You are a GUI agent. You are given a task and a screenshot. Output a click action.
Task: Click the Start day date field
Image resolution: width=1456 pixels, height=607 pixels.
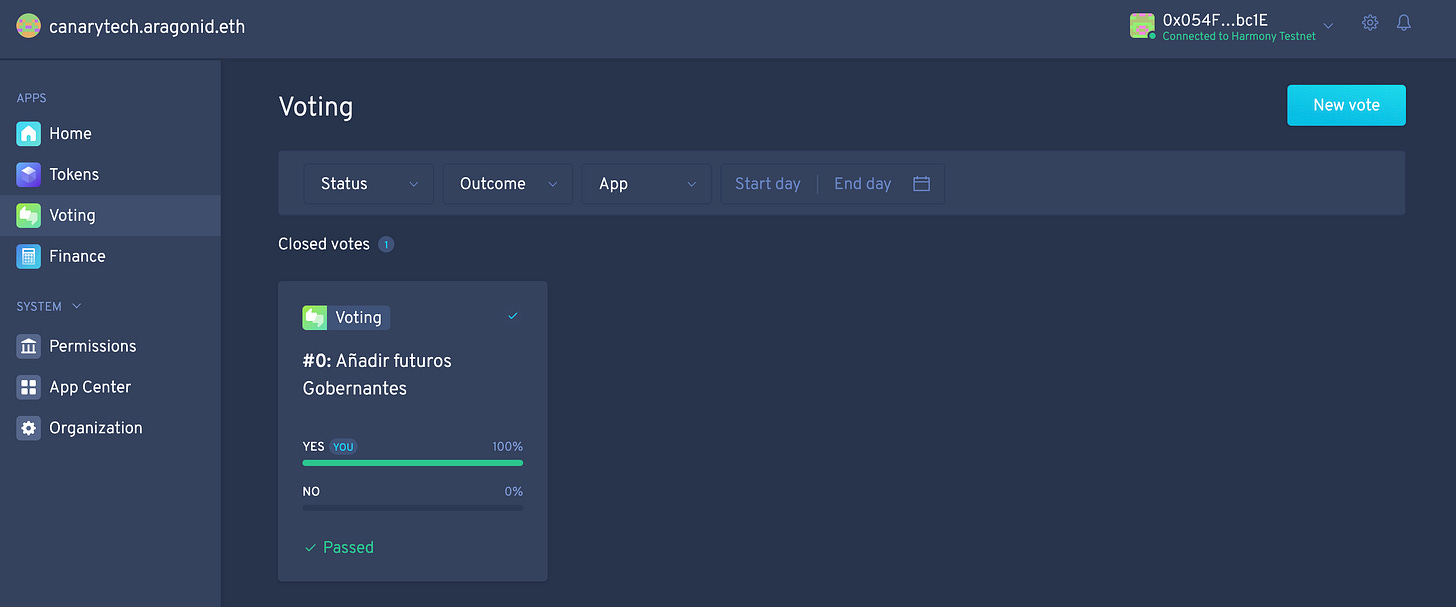(x=768, y=184)
